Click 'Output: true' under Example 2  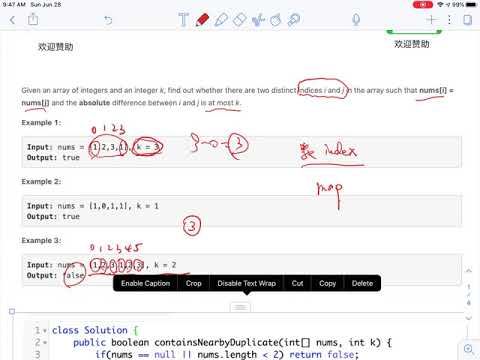[53, 217]
